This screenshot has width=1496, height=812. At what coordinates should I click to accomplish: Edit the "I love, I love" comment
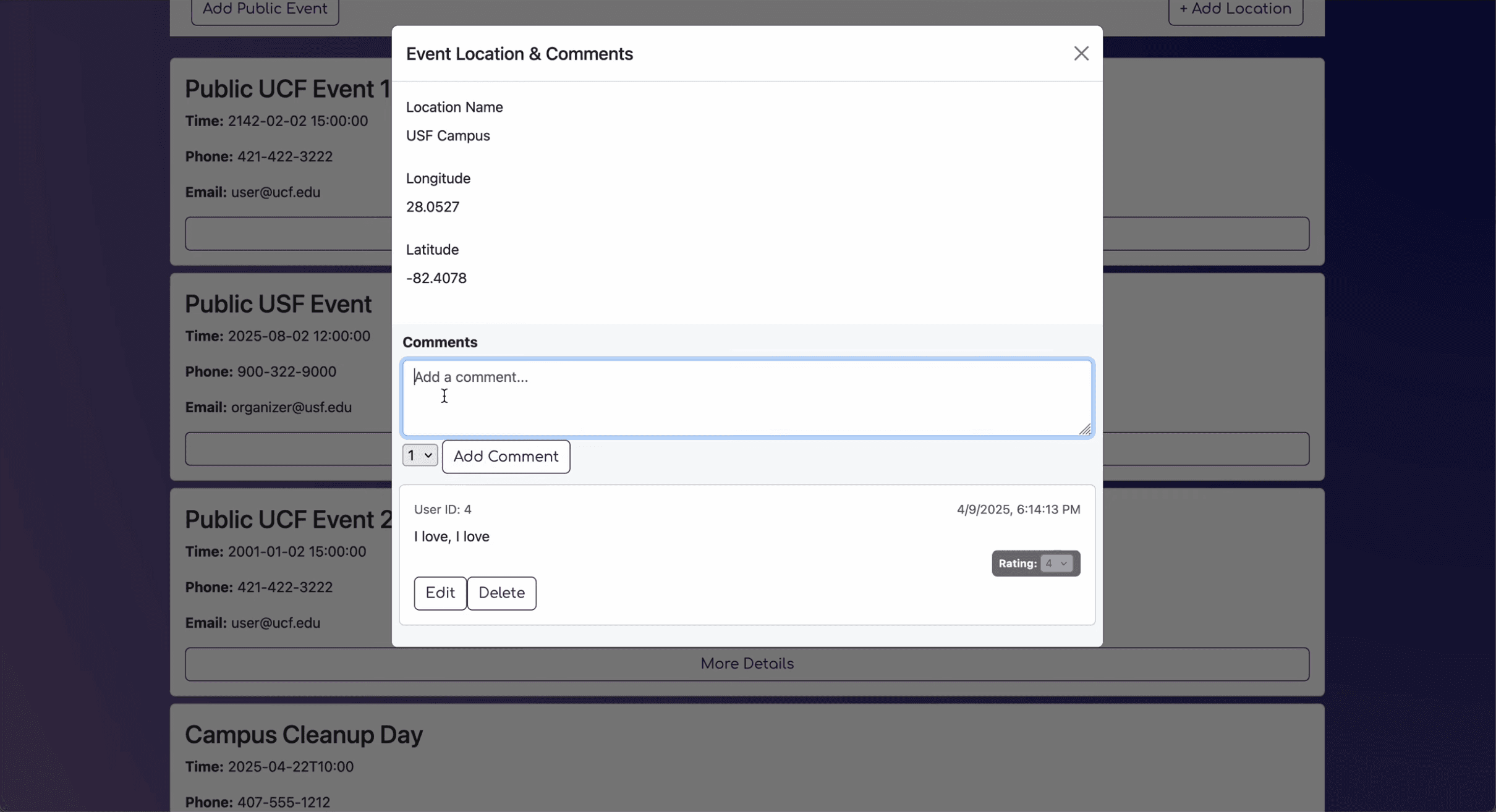pos(440,593)
